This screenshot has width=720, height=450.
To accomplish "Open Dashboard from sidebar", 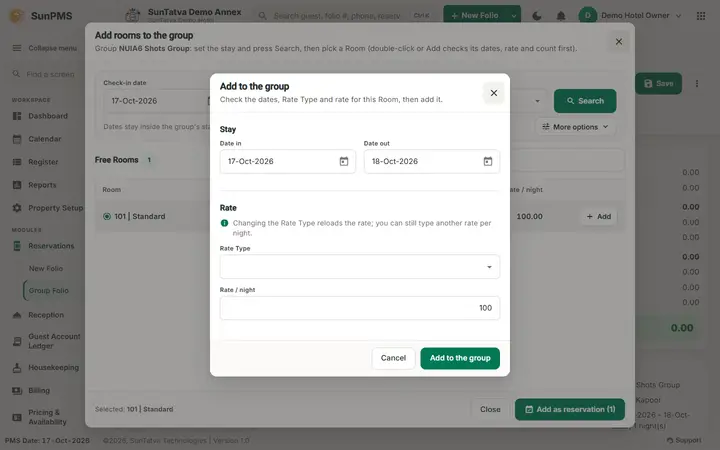I will click(47, 116).
